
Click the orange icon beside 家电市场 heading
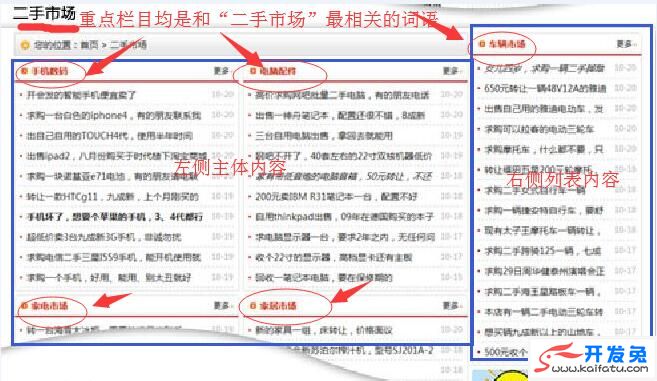[x=24, y=306]
